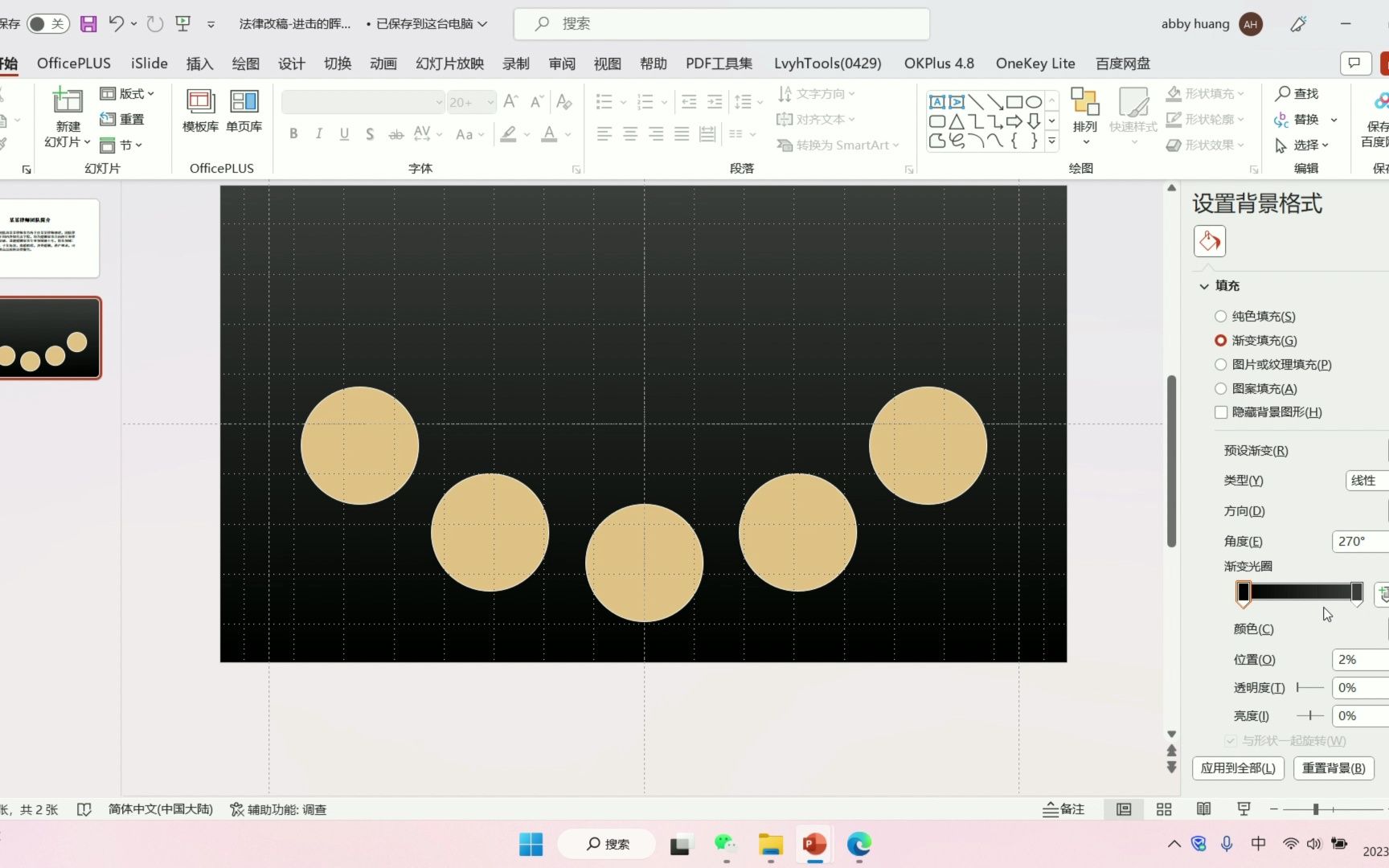
Task: Click the Find (查找) button
Action: coord(1297,94)
